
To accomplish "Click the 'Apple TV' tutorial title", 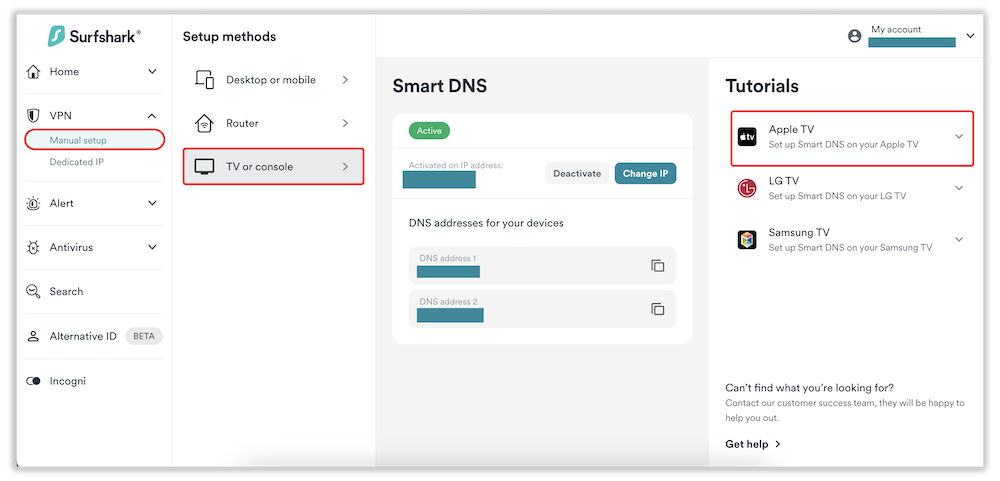I will (791, 130).
